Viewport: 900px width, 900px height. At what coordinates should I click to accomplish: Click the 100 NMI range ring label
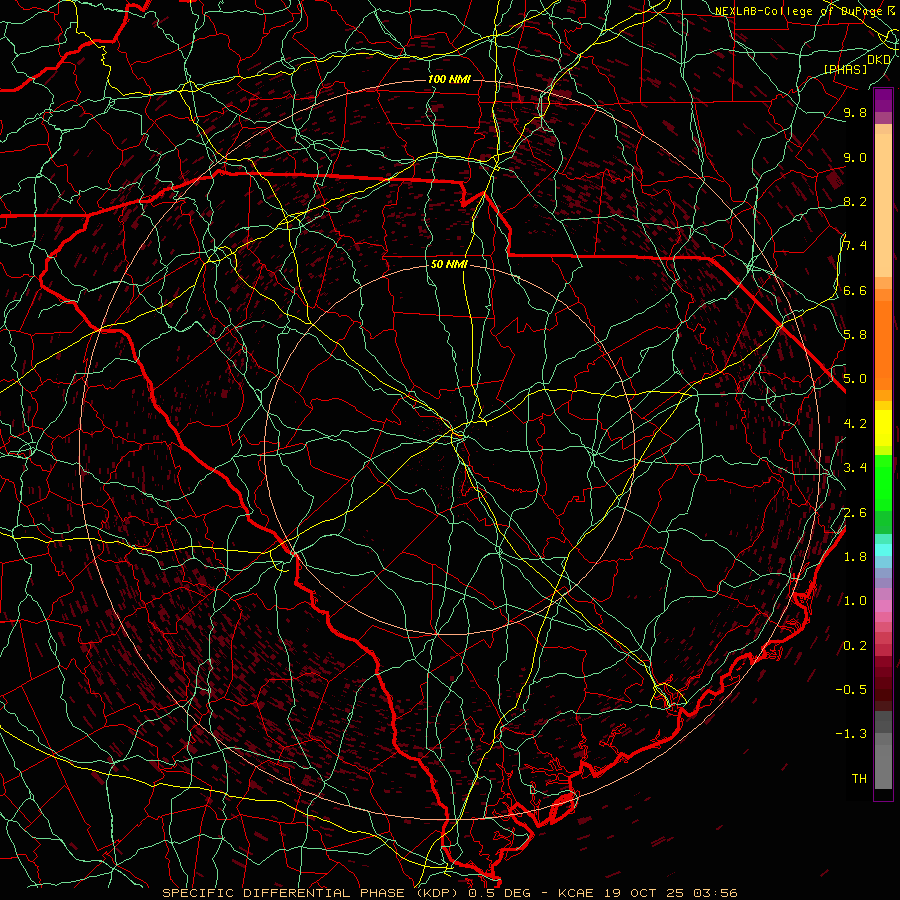point(449,79)
